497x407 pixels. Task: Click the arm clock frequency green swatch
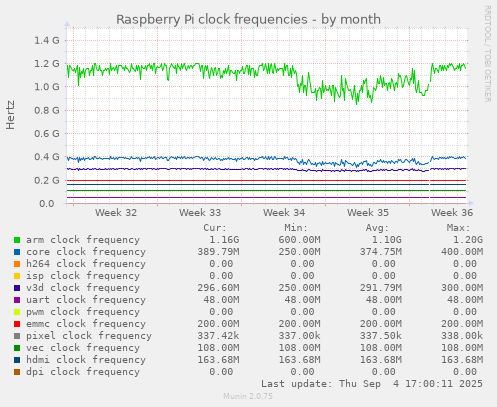(17, 240)
